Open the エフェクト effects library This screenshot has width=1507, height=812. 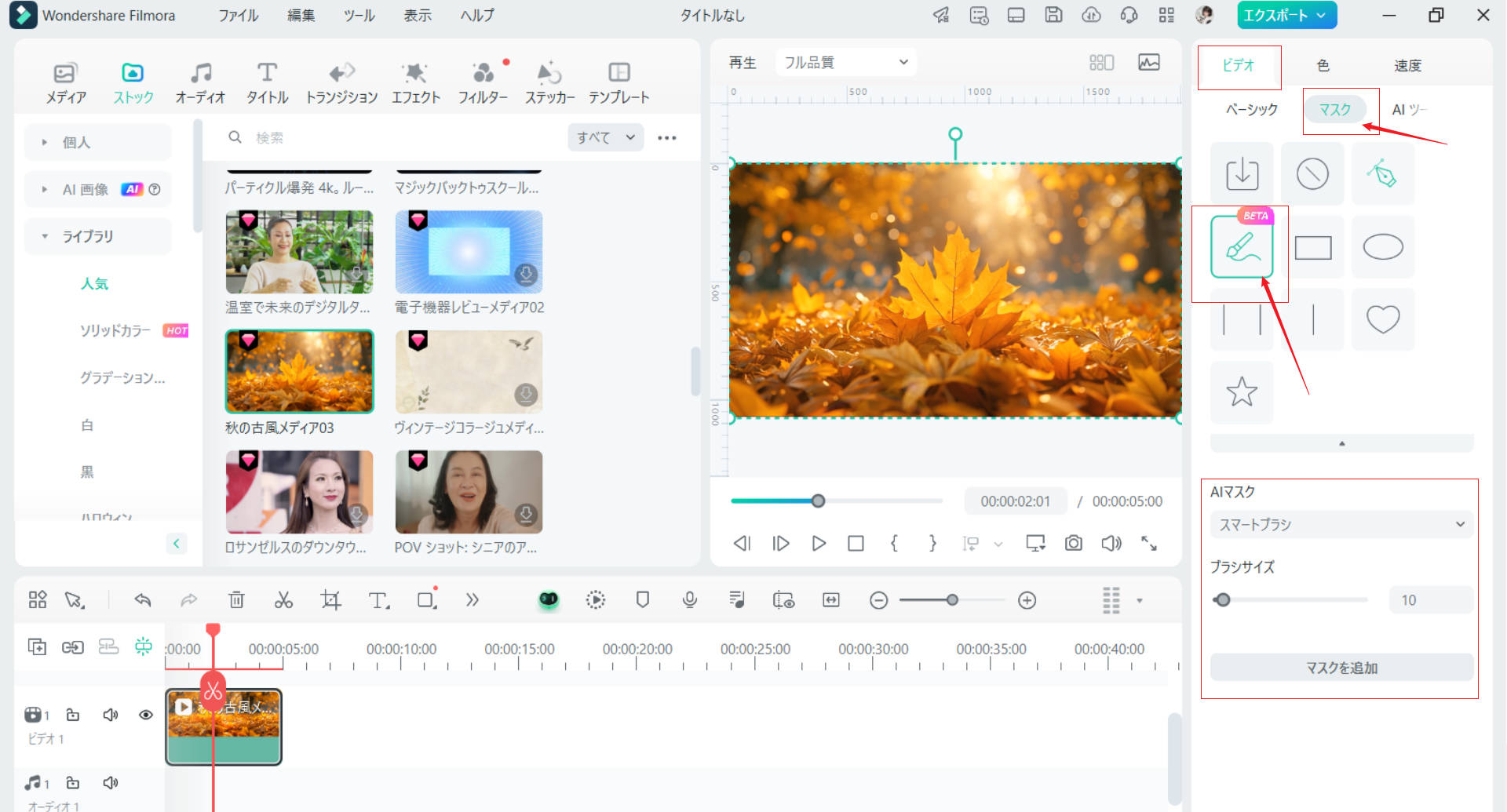click(416, 83)
